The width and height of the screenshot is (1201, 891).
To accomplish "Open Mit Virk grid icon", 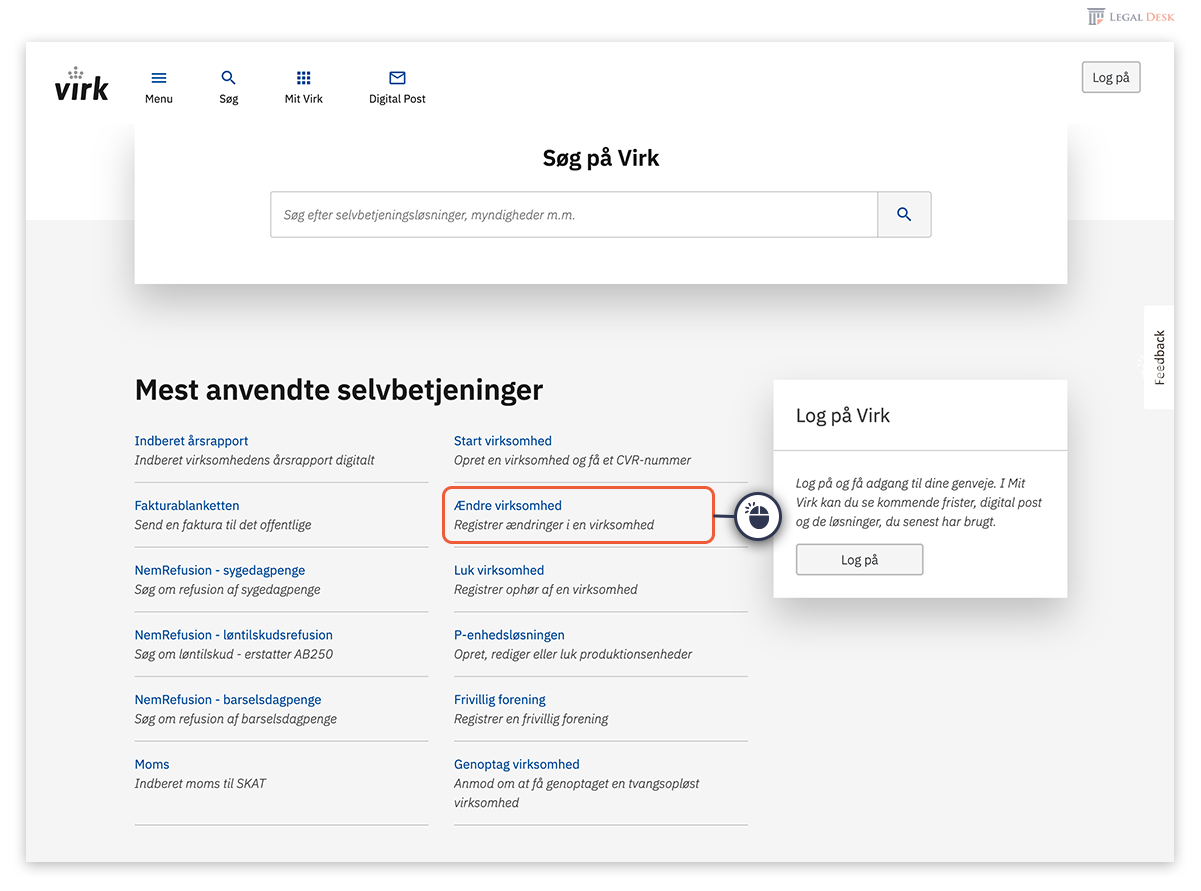I will [304, 78].
